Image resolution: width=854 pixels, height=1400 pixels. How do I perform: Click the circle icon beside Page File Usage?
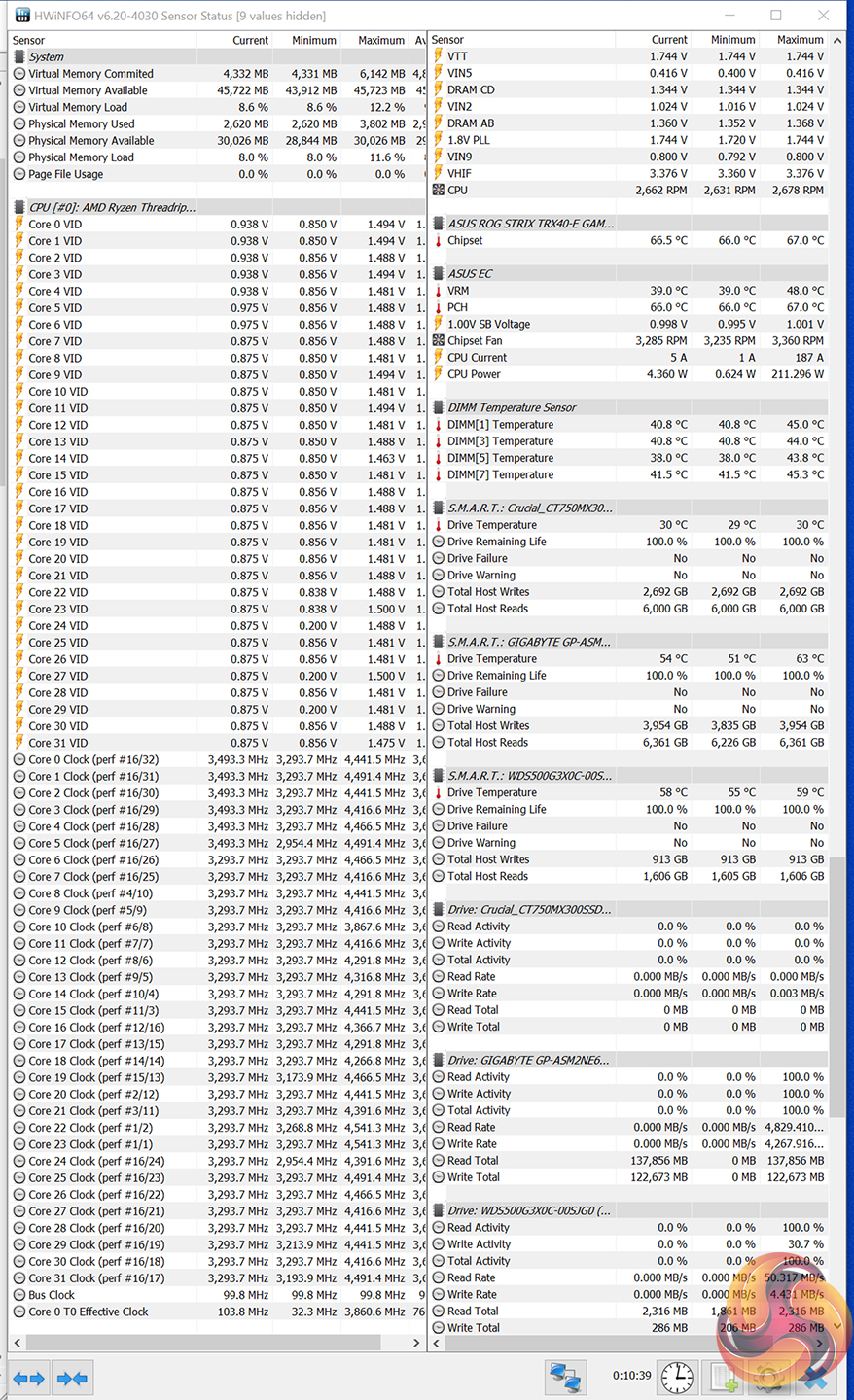(x=20, y=174)
